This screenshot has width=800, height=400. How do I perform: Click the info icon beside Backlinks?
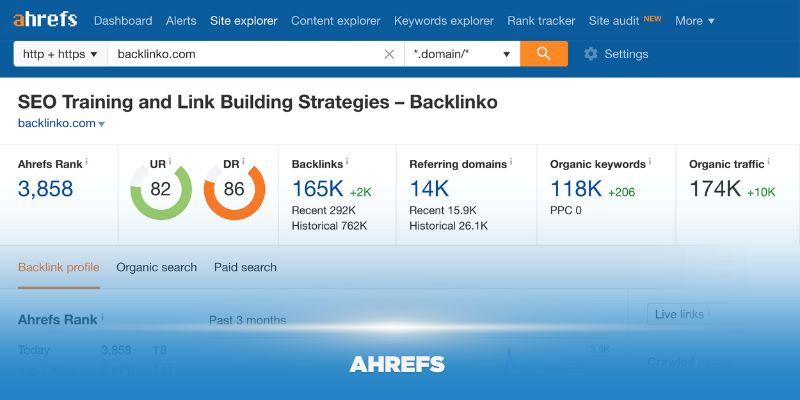pyautogui.click(x=347, y=161)
